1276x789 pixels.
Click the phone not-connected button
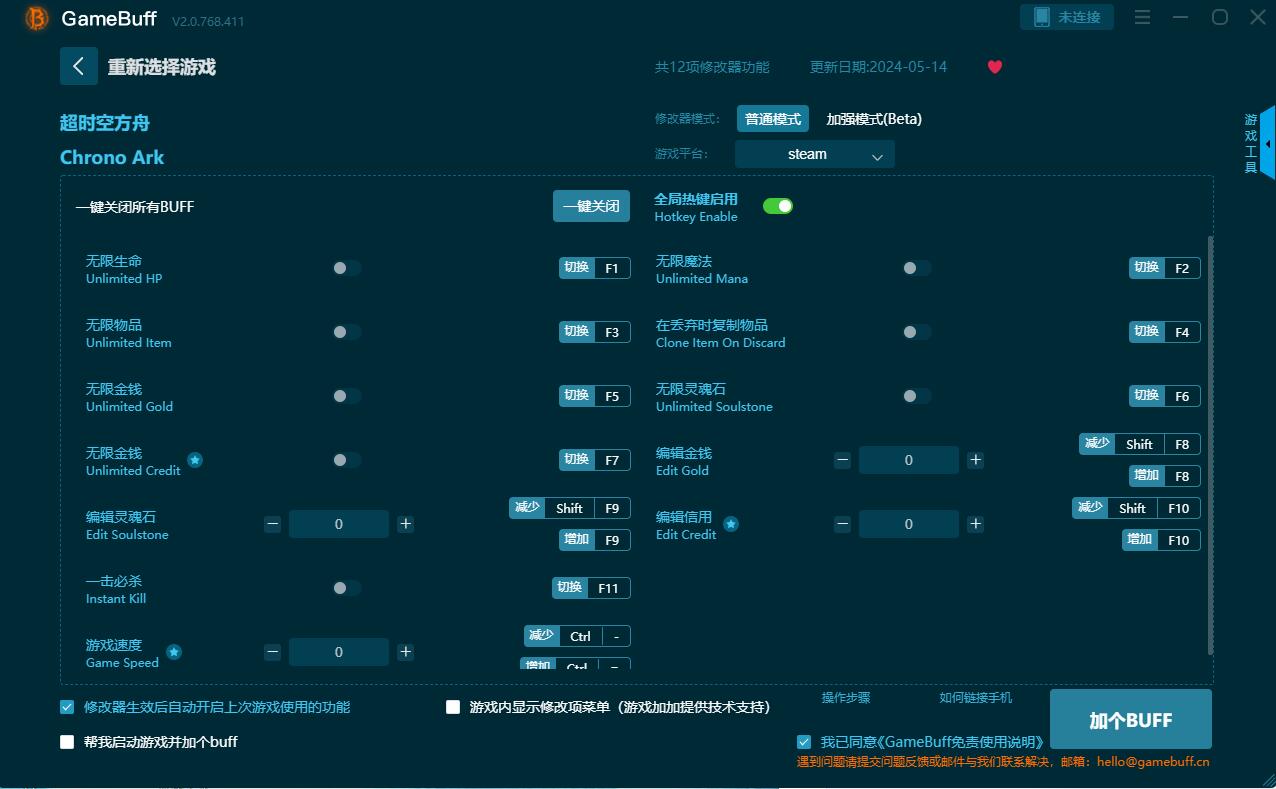click(1067, 17)
